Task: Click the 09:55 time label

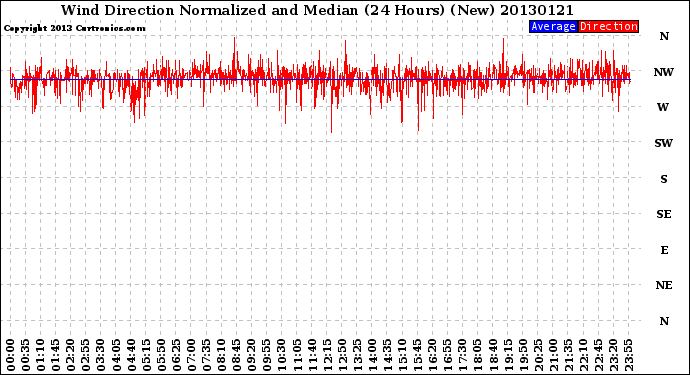Action: click(267, 355)
